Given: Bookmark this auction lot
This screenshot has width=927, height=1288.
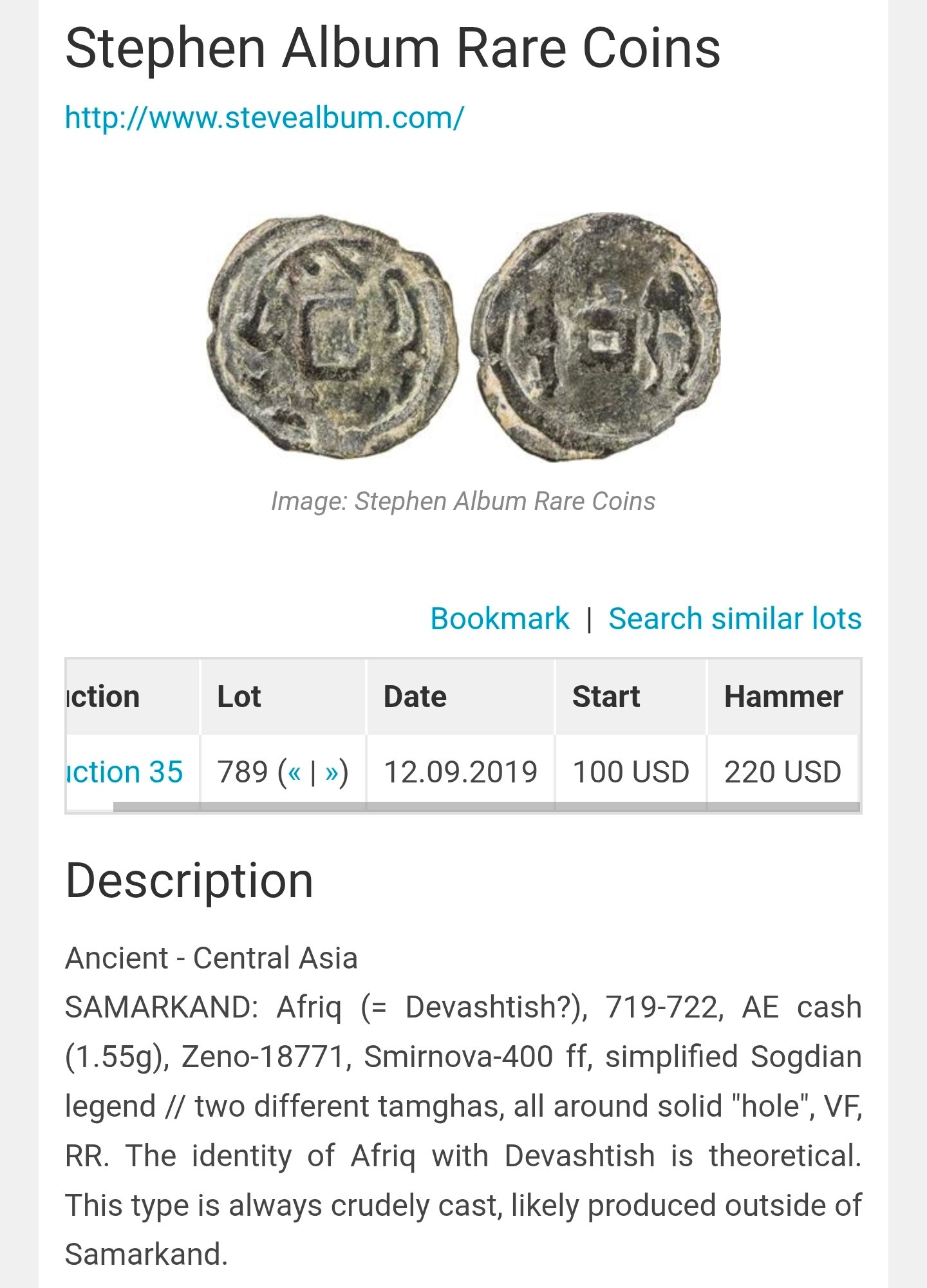Looking at the screenshot, I should coord(500,619).
